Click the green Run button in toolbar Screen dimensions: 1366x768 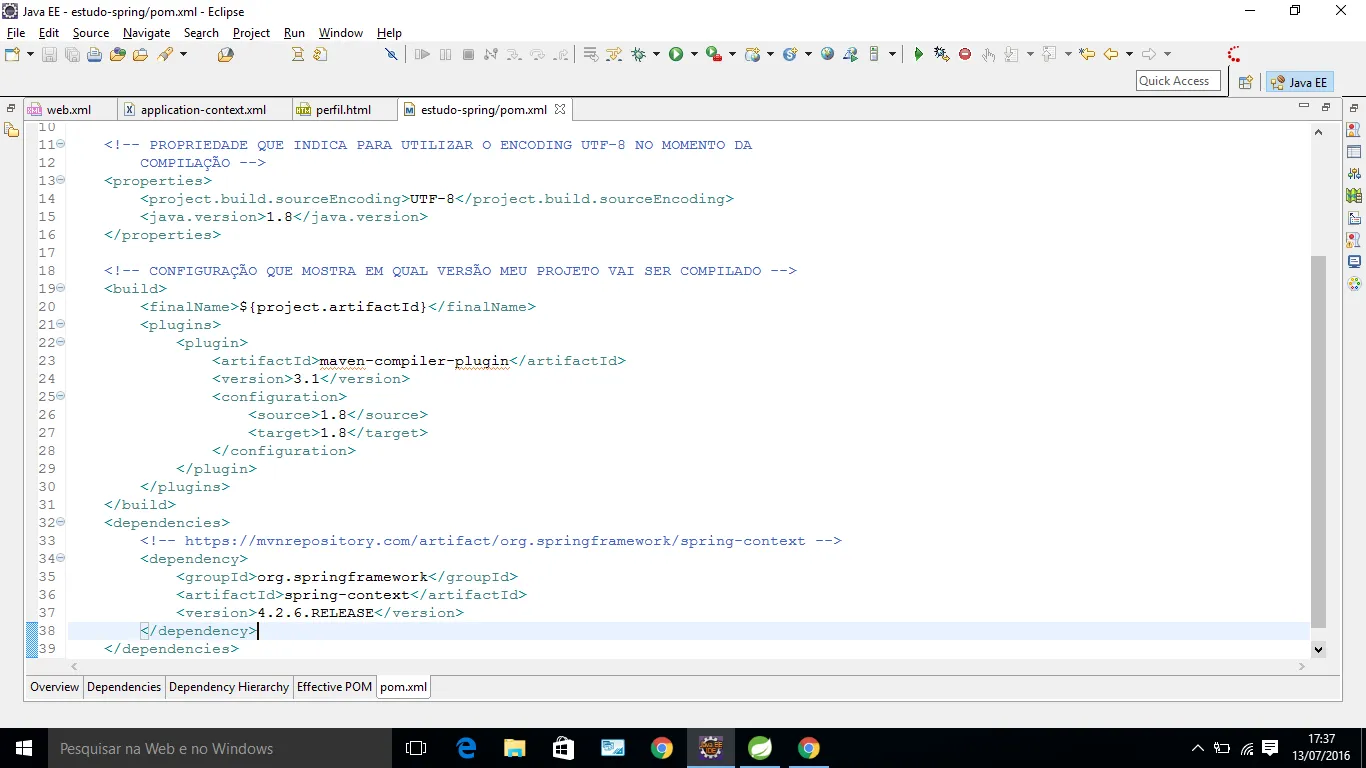point(676,55)
